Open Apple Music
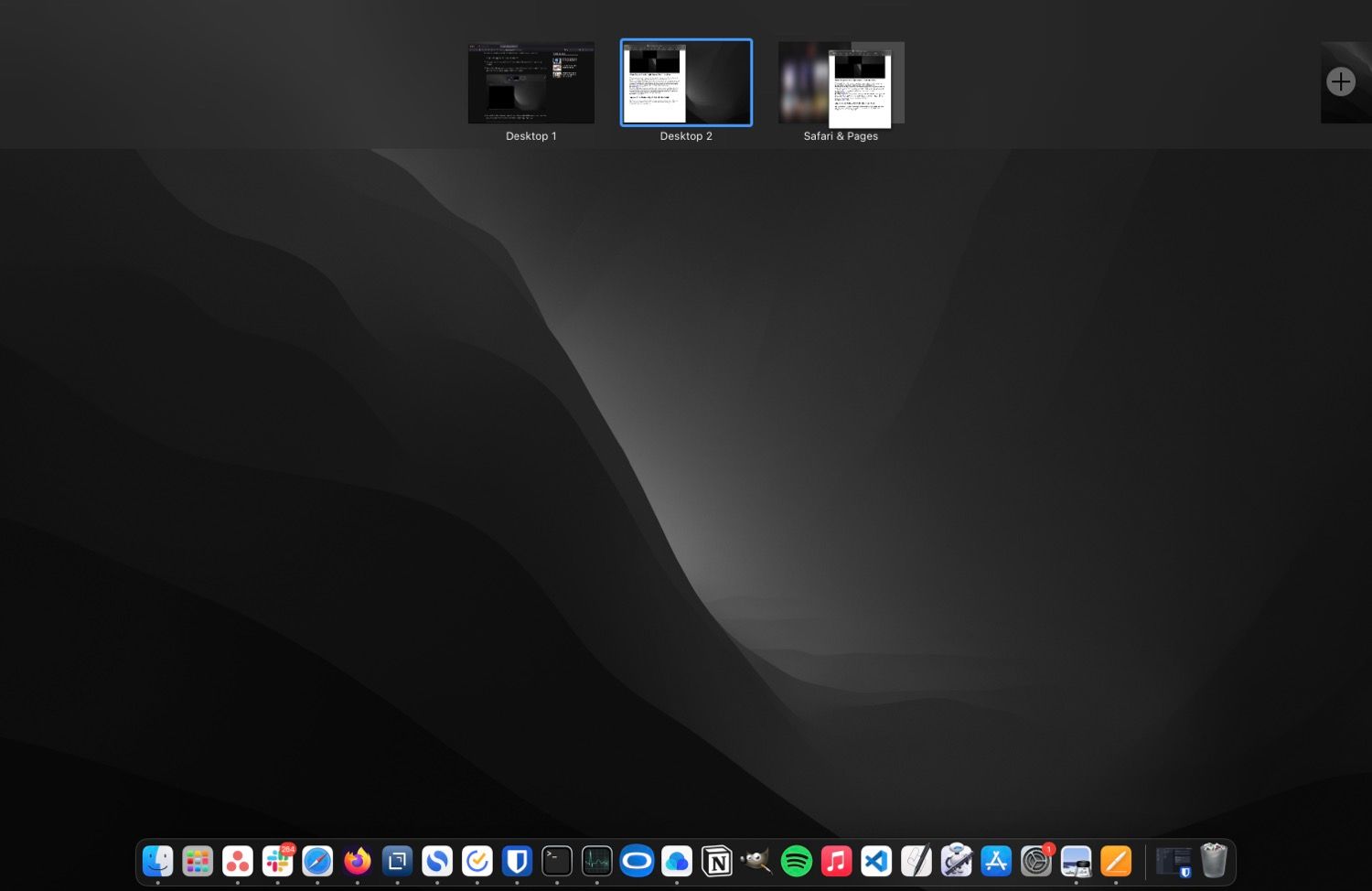Viewport: 1372px width, 891px height. pyautogui.click(x=836, y=861)
